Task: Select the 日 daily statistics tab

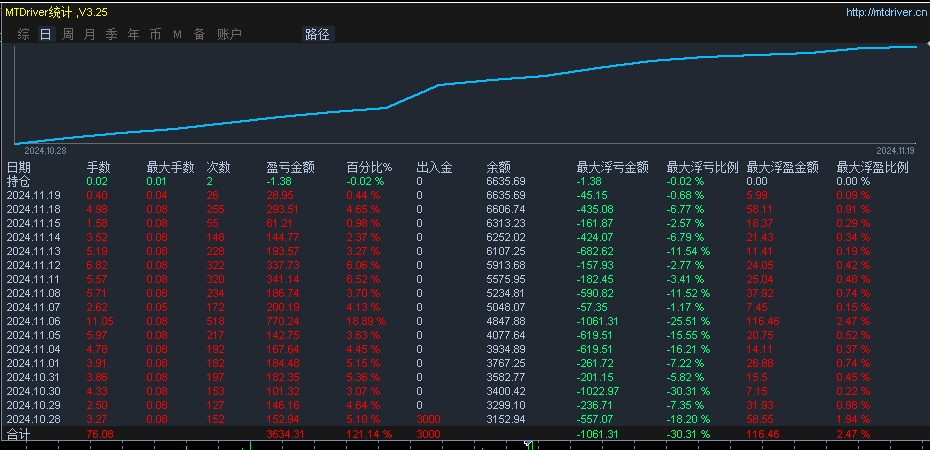Action: point(46,34)
